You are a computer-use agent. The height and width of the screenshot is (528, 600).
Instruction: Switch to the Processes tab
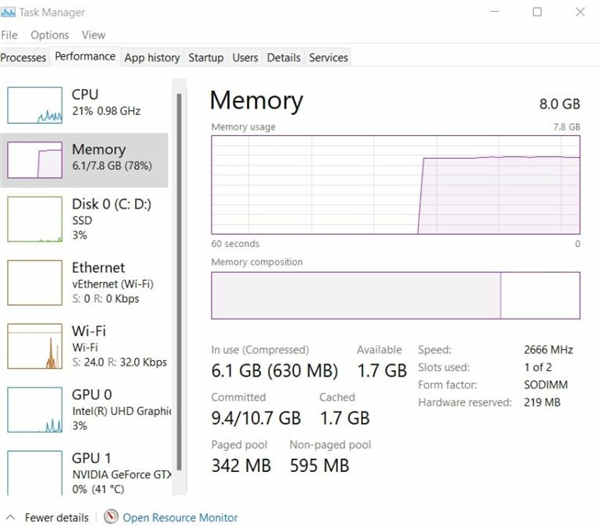[24, 58]
